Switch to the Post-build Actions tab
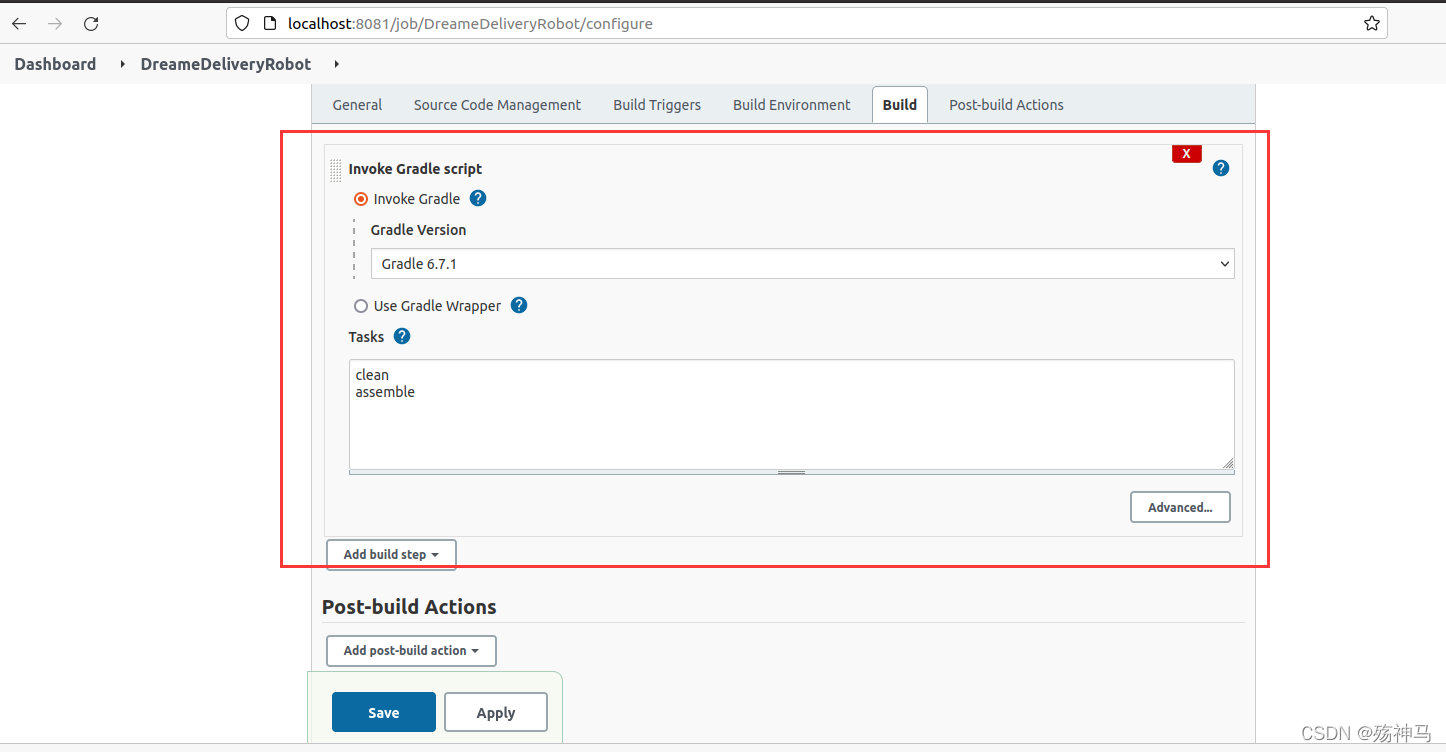1446x752 pixels. click(x=1006, y=105)
